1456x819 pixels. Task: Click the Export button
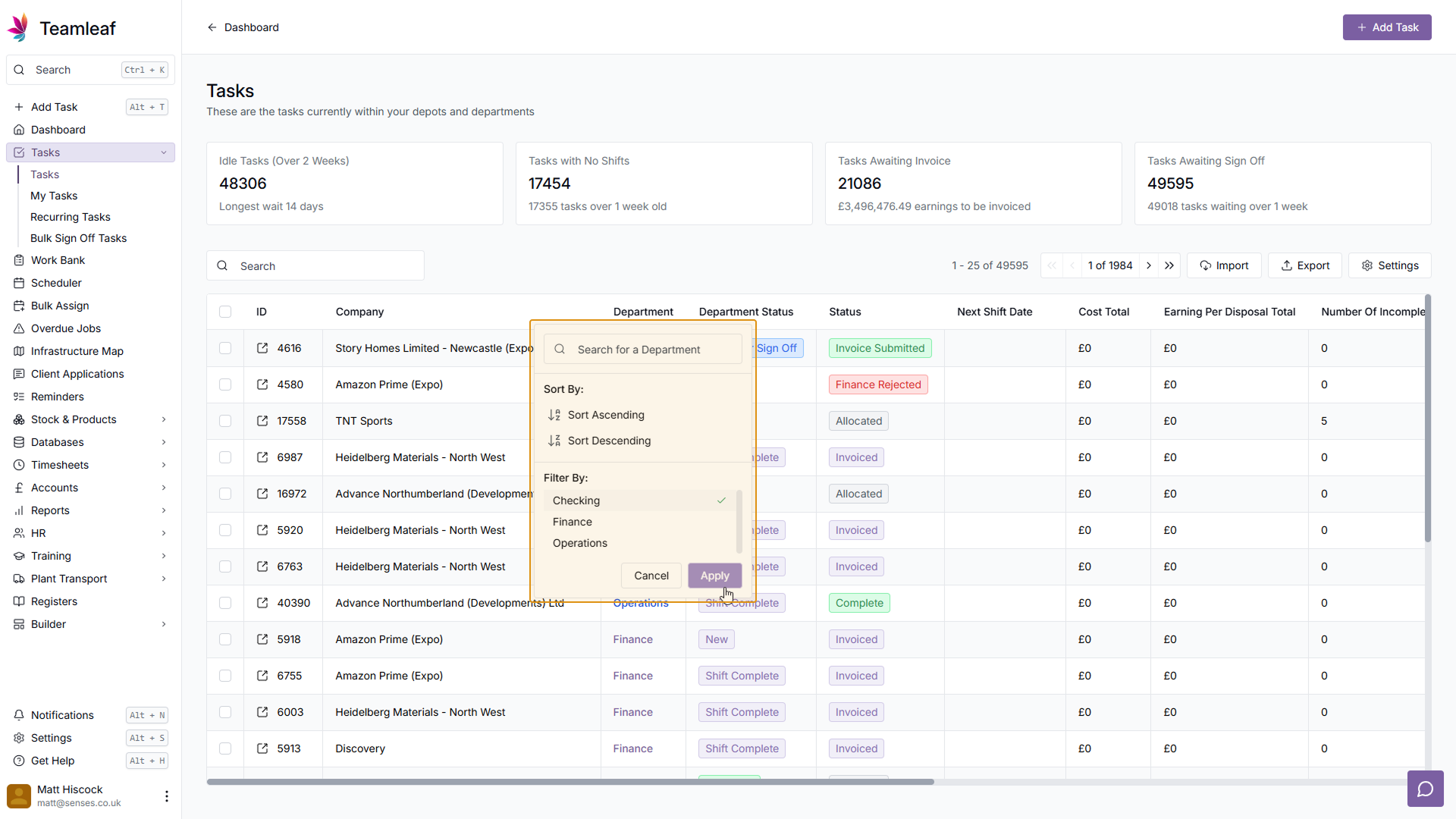pyautogui.click(x=1305, y=265)
